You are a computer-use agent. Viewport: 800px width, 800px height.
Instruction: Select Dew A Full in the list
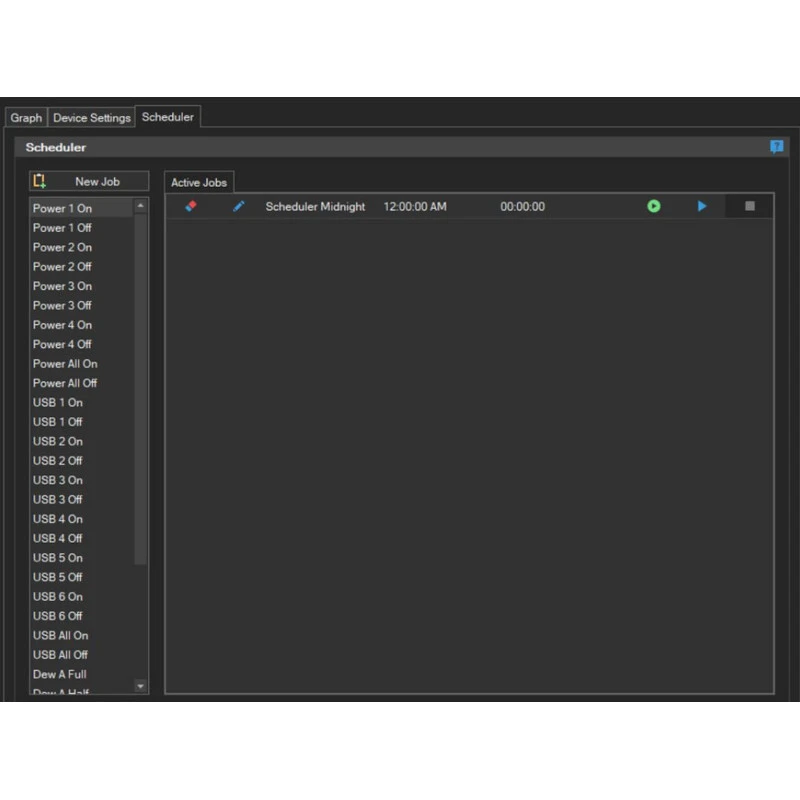coord(60,674)
